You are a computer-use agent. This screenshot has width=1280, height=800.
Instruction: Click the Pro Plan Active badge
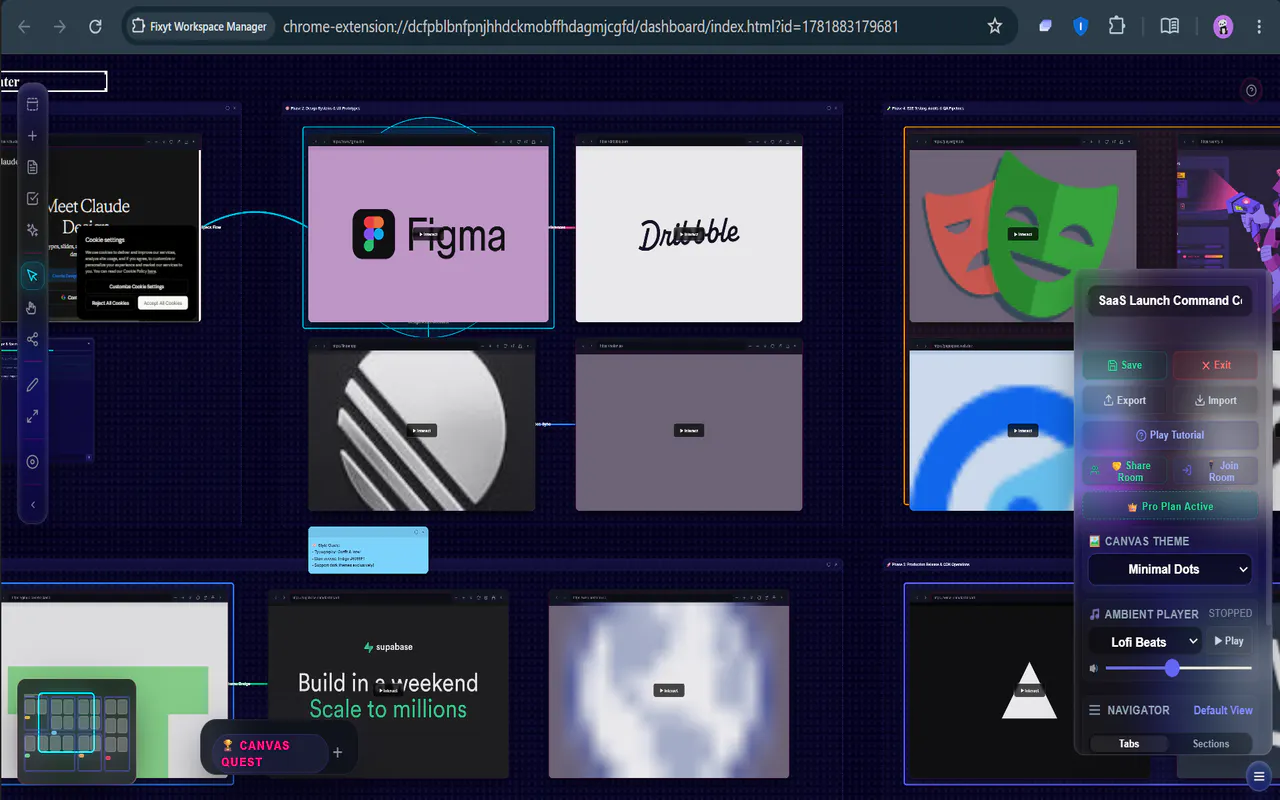click(1170, 506)
